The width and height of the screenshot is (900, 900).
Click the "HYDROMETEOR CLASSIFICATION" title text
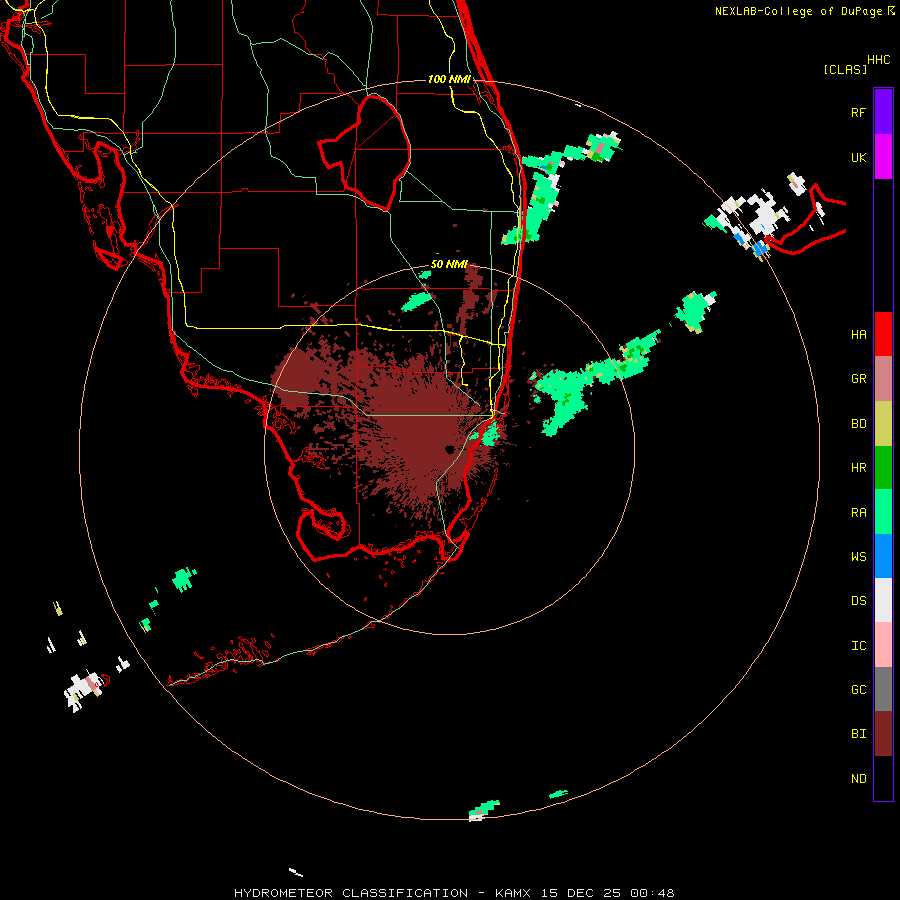tap(351, 893)
